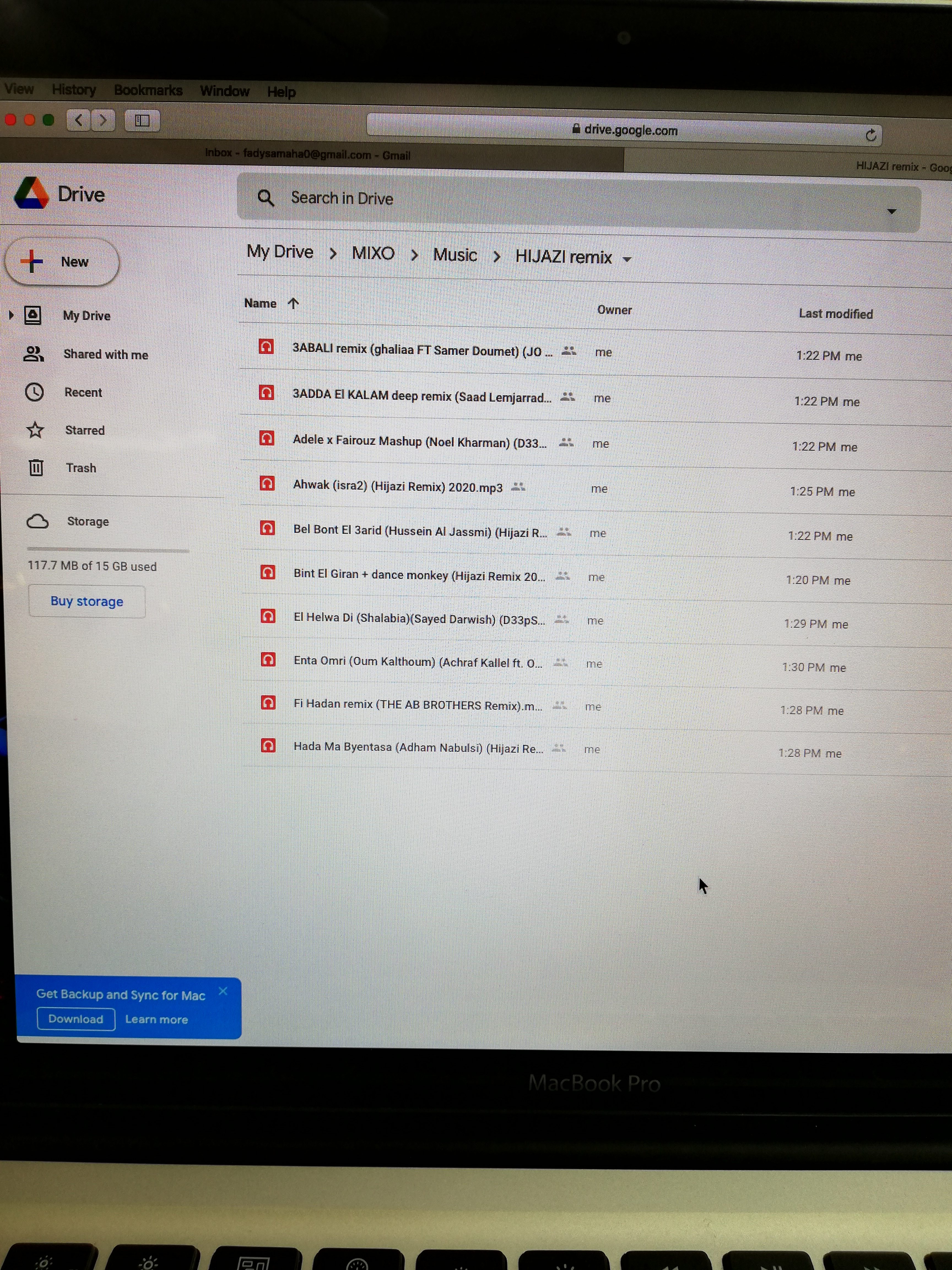Open the Starred items view

[x=84, y=430]
